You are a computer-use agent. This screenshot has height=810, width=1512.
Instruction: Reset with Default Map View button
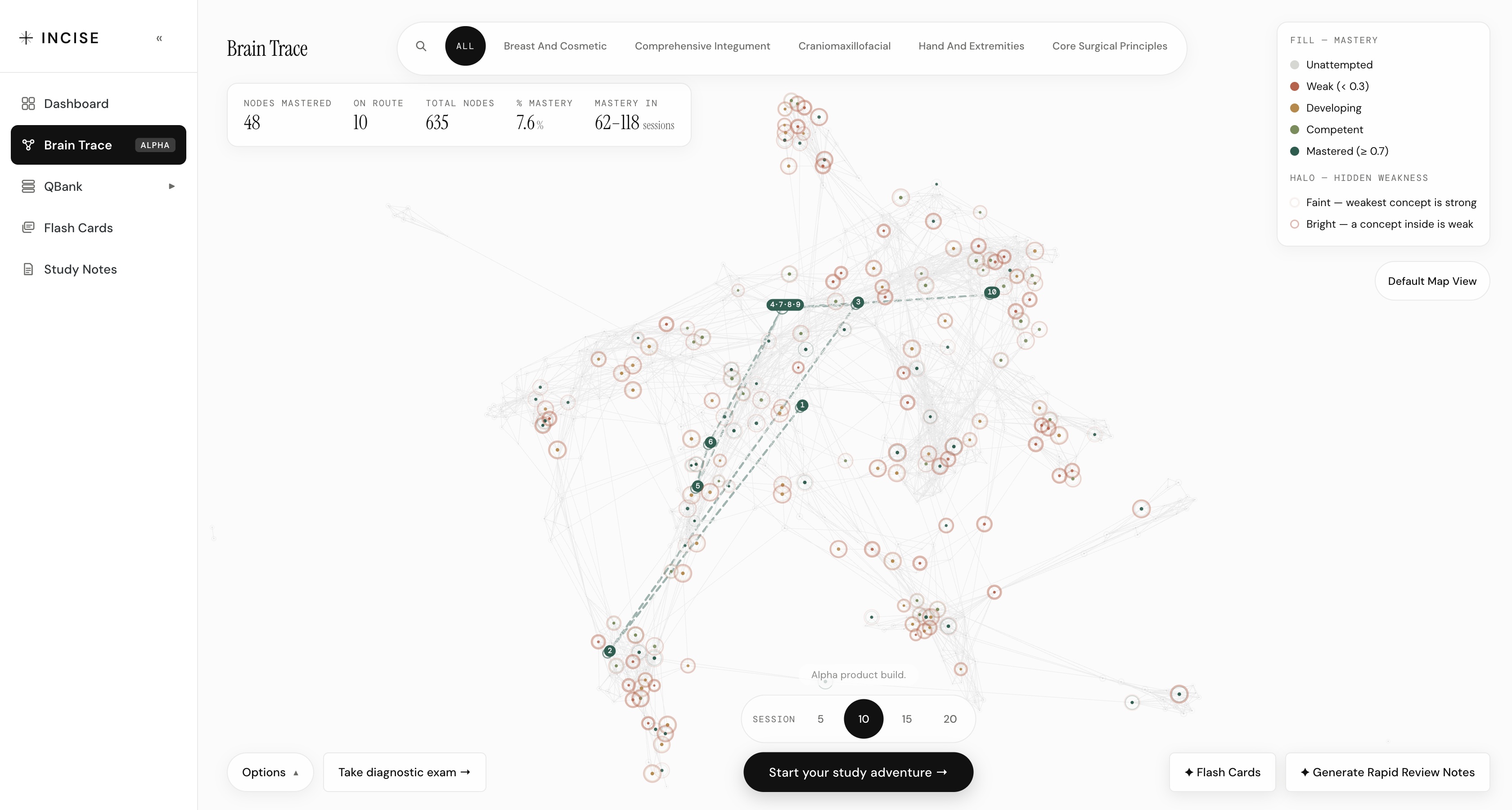tap(1432, 281)
